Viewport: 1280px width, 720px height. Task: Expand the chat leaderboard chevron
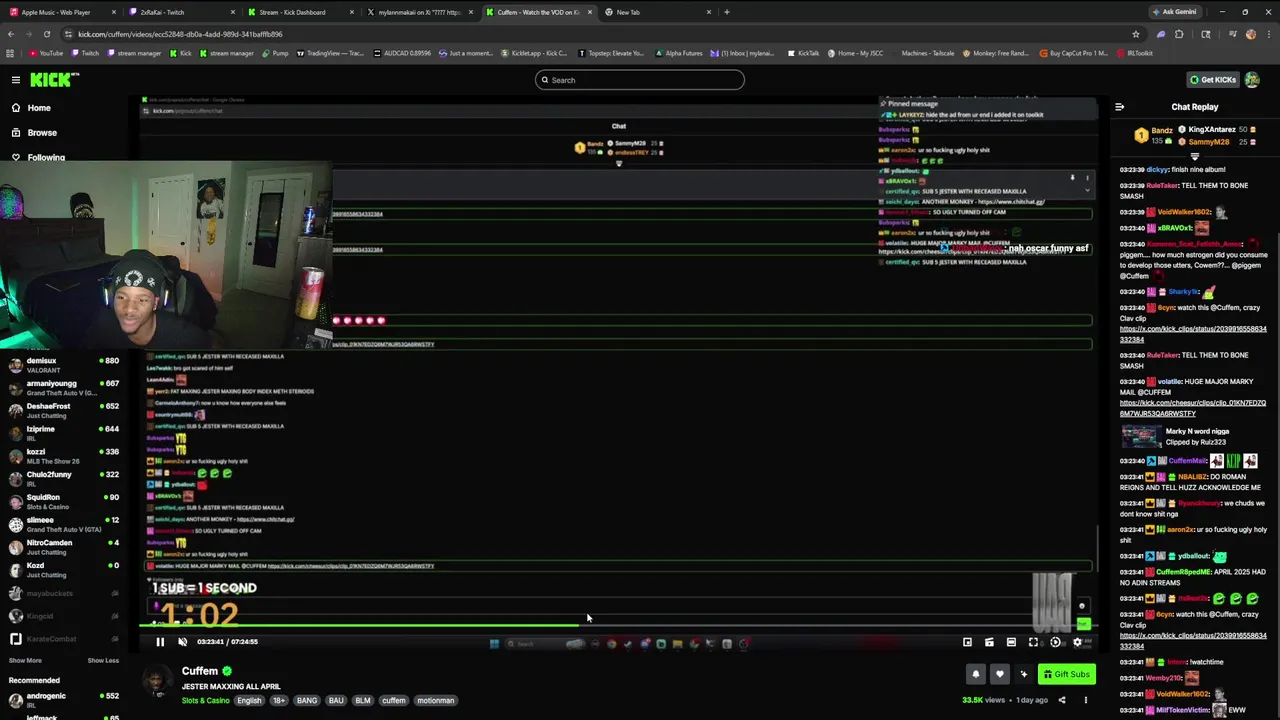pos(1194,157)
